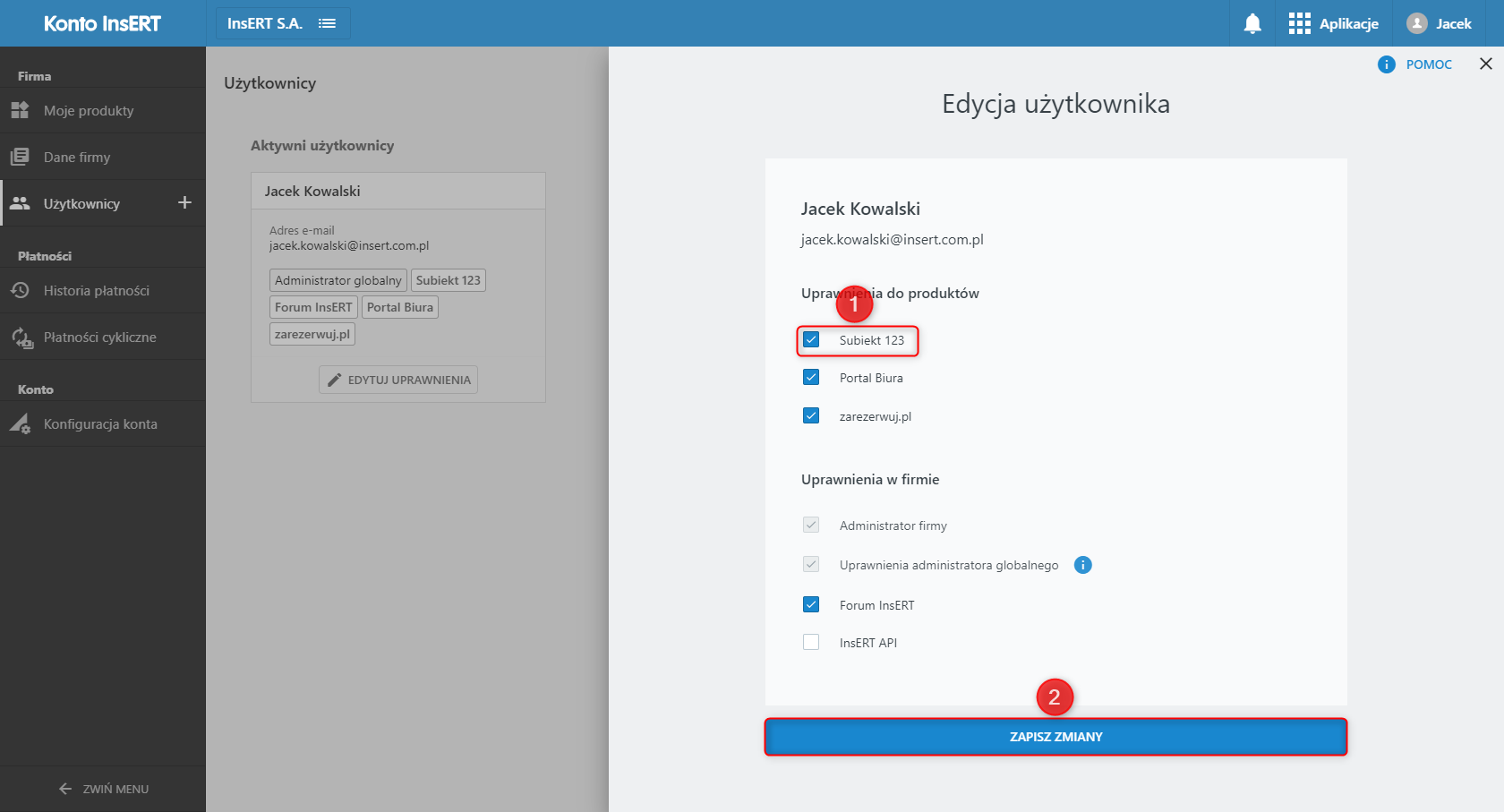Click the Konfiguracja konta icon

[x=21, y=423]
